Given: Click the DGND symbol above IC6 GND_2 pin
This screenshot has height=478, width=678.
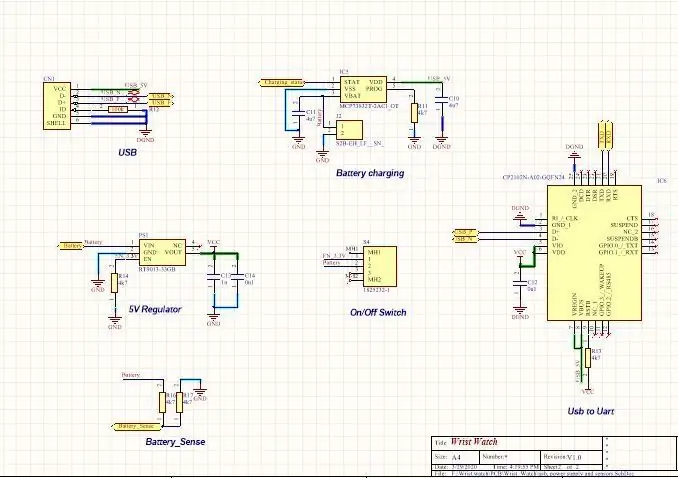Looking at the screenshot, I should [x=574, y=152].
